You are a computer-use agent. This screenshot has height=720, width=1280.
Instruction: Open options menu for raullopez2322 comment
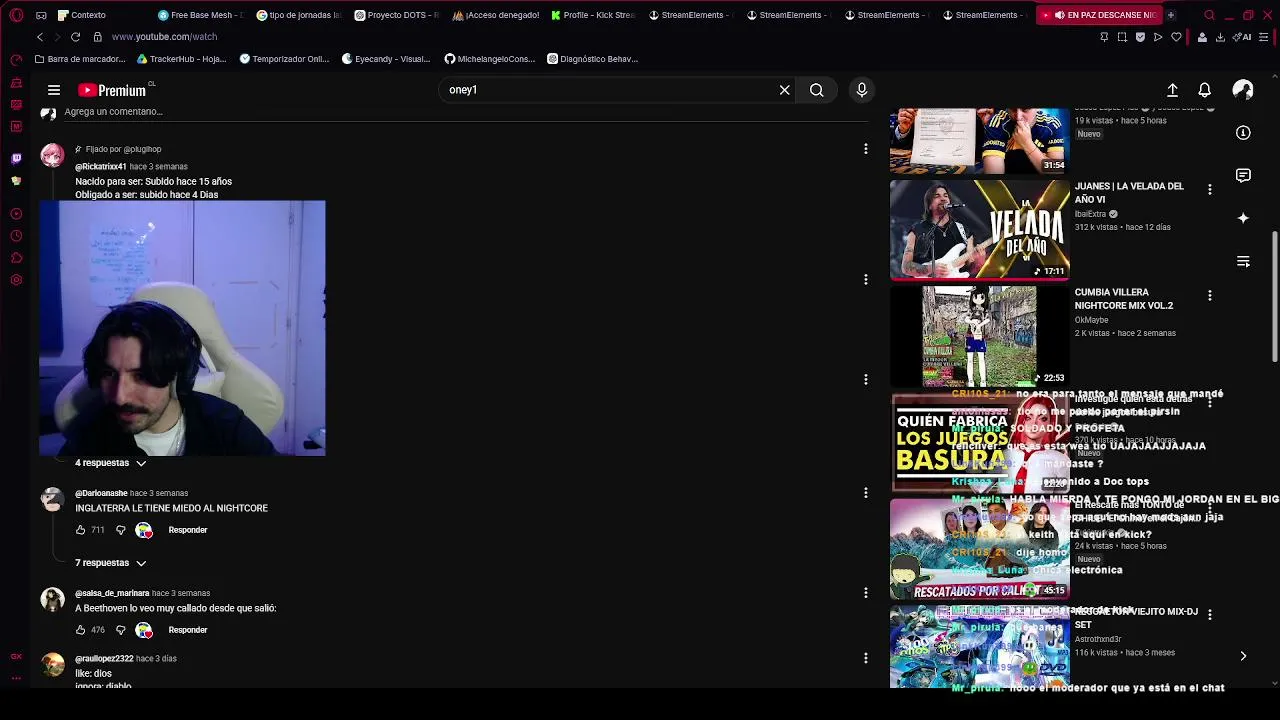click(x=866, y=658)
